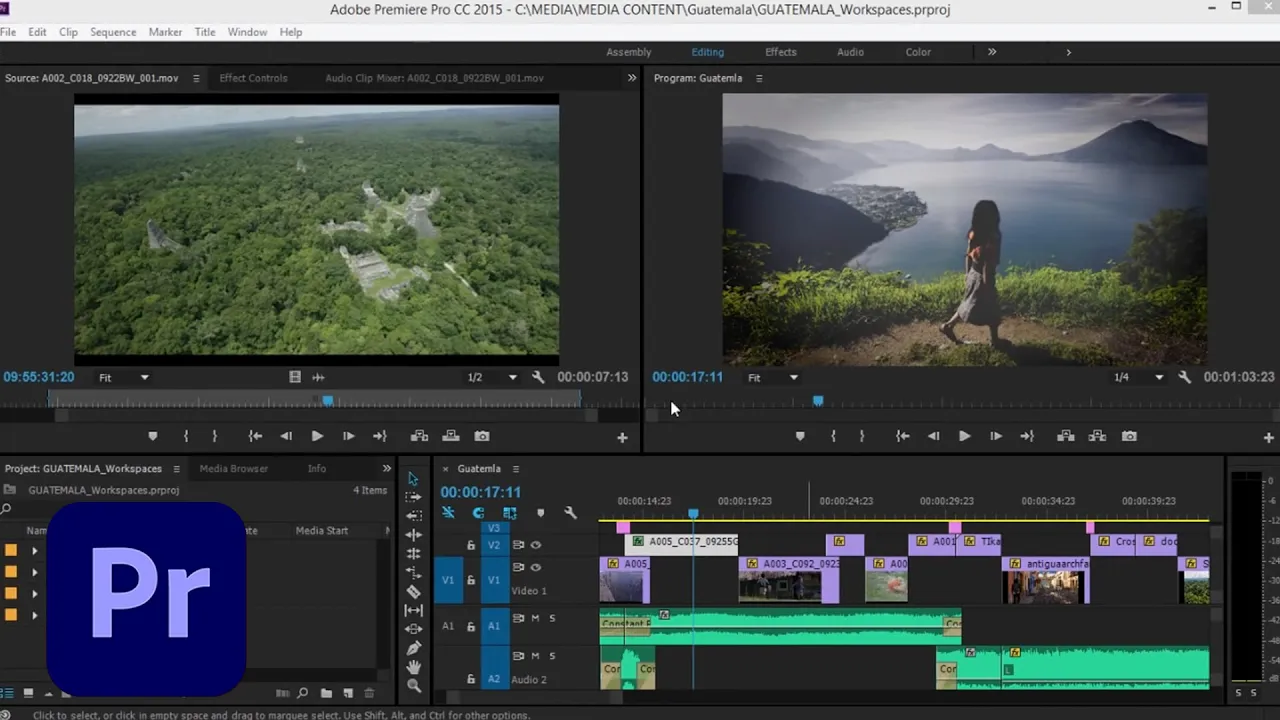The image size is (1280, 720).
Task: Select the Hand tool
Action: [414, 667]
